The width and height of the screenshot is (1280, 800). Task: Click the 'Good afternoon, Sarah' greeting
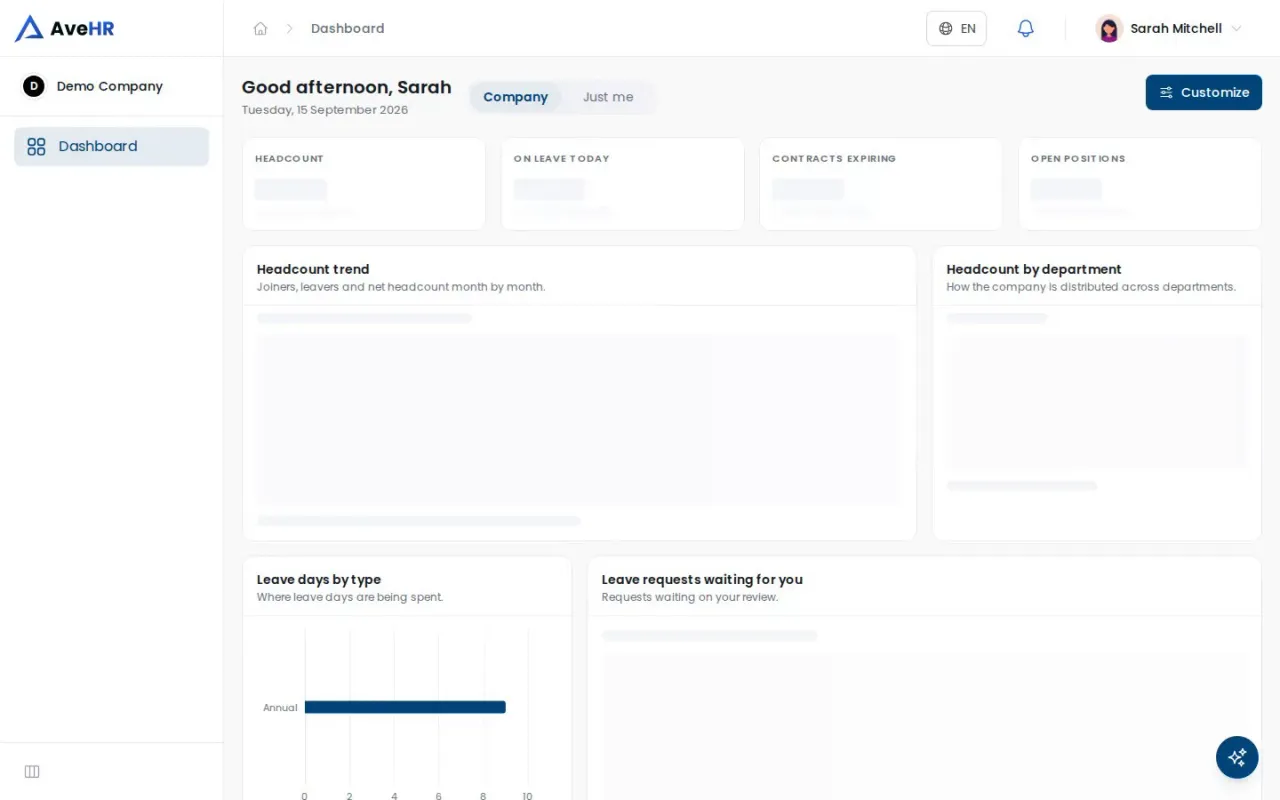tap(347, 87)
